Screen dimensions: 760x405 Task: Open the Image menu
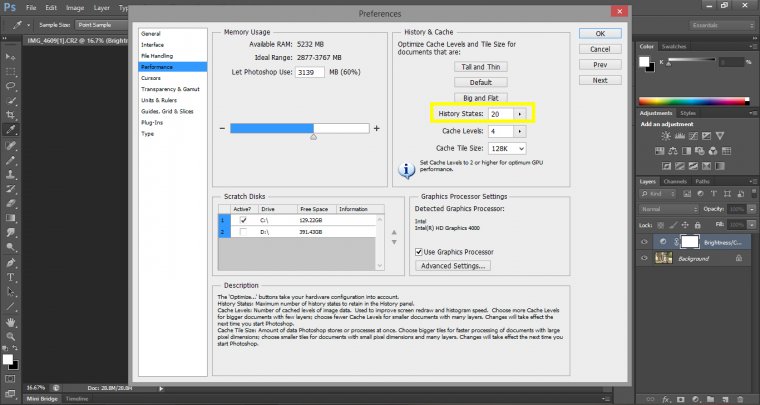point(75,8)
